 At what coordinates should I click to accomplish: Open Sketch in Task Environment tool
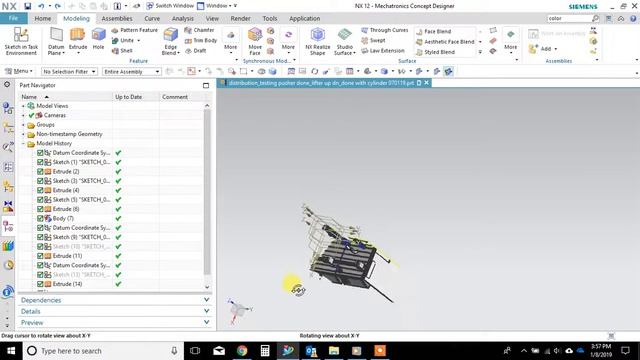pos(21,41)
